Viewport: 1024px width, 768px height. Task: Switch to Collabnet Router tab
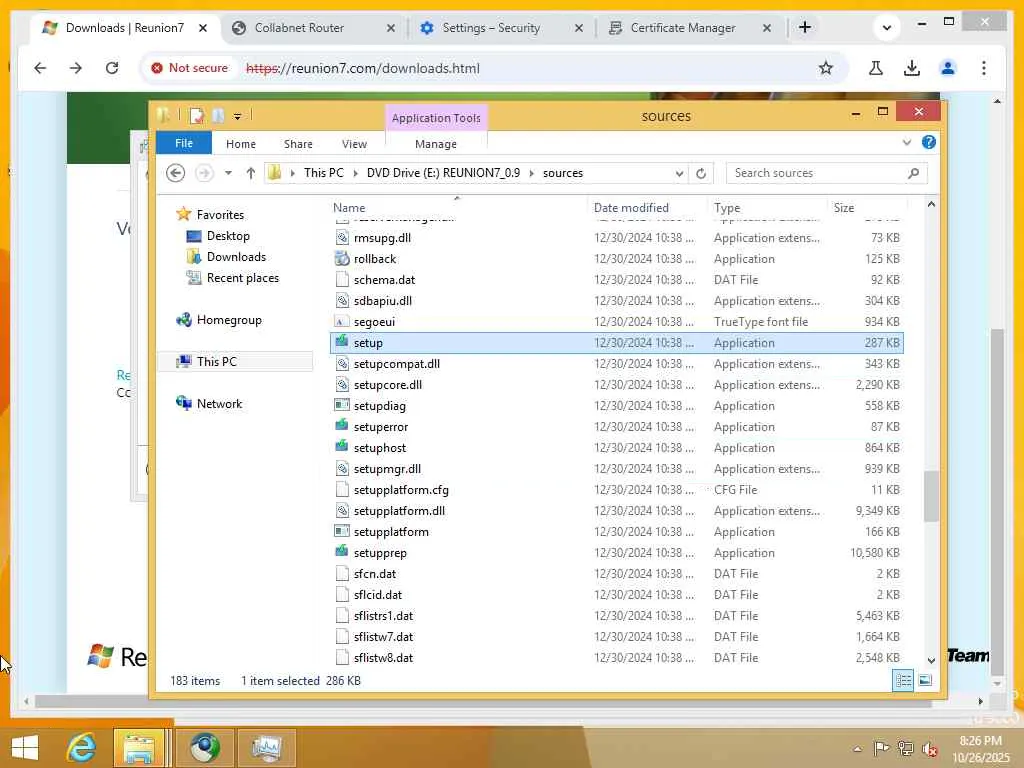299,27
